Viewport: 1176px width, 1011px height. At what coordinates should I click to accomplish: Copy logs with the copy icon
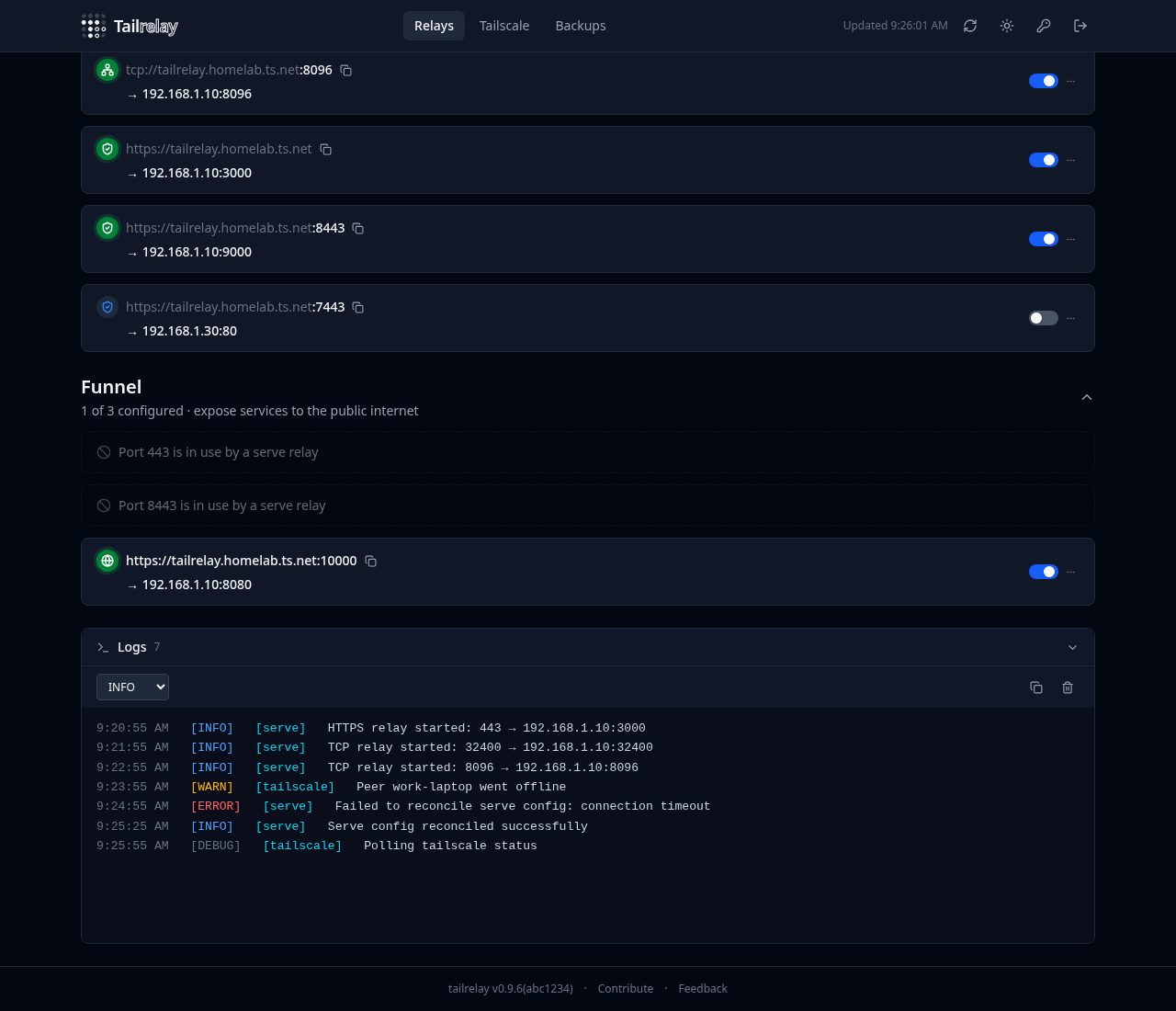point(1036,687)
